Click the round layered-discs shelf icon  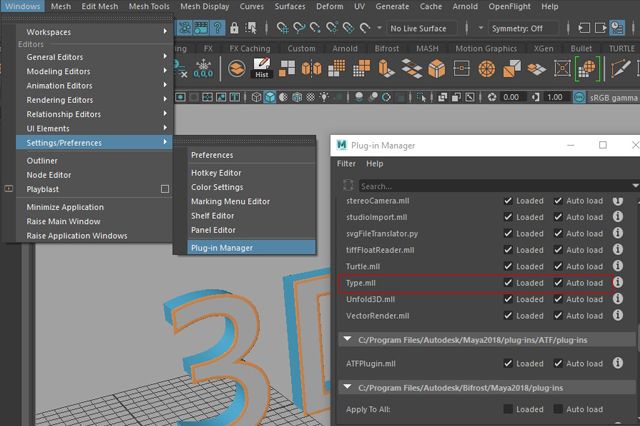point(237,68)
